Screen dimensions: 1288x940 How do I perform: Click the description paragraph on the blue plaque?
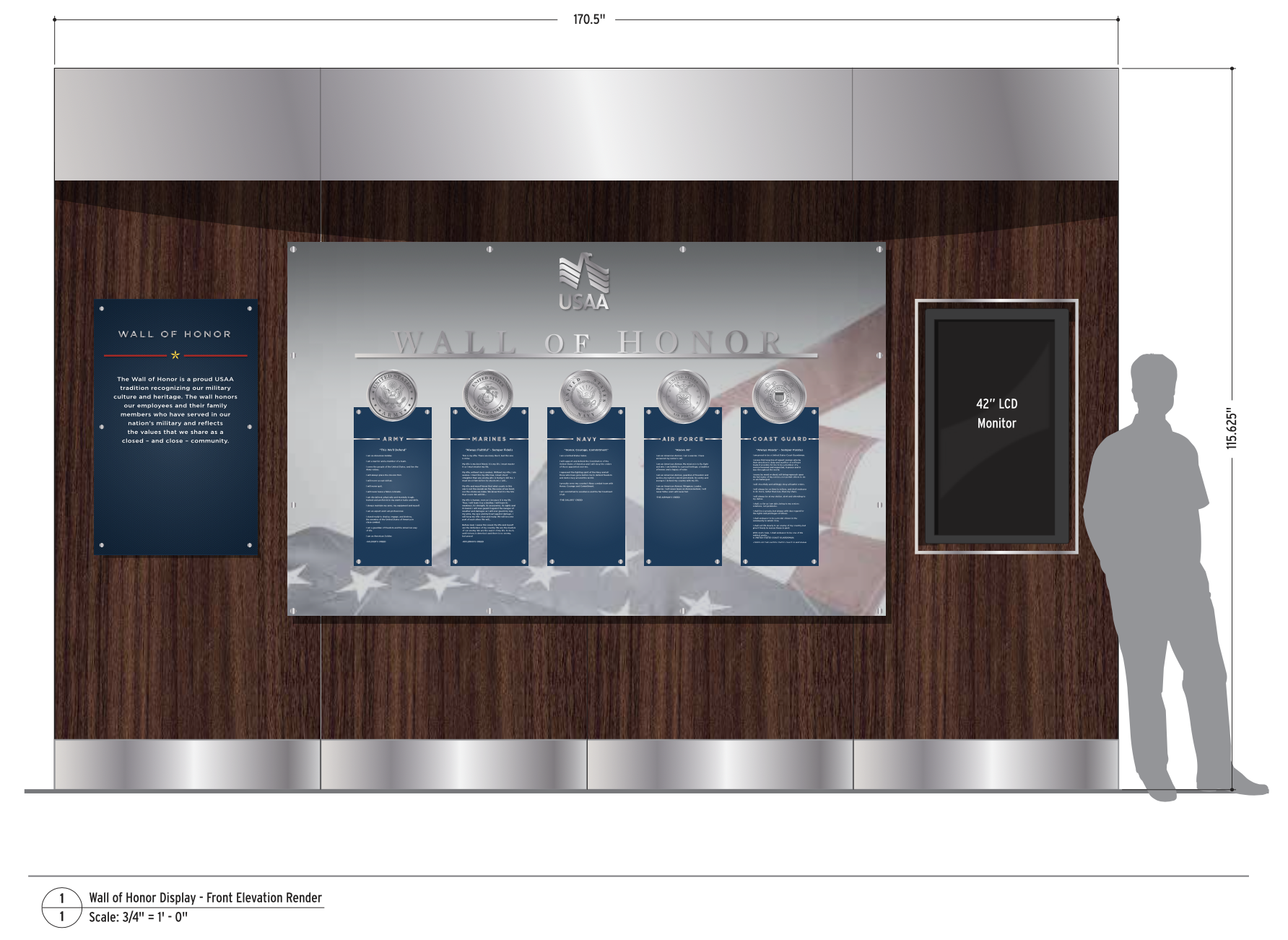click(x=175, y=409)
